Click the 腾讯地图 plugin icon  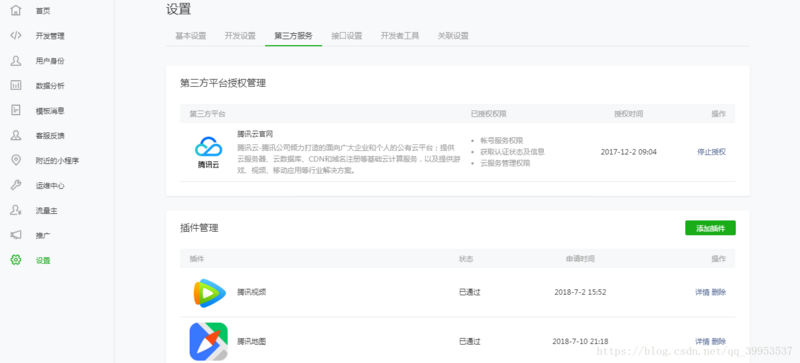pyautogui.click(x=209, y=341)
